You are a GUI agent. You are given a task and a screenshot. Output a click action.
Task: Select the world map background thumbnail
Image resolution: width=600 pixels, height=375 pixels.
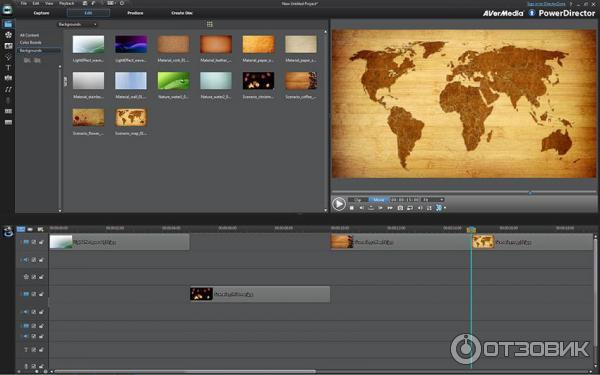pyautogui.click(x=131, y=117)
